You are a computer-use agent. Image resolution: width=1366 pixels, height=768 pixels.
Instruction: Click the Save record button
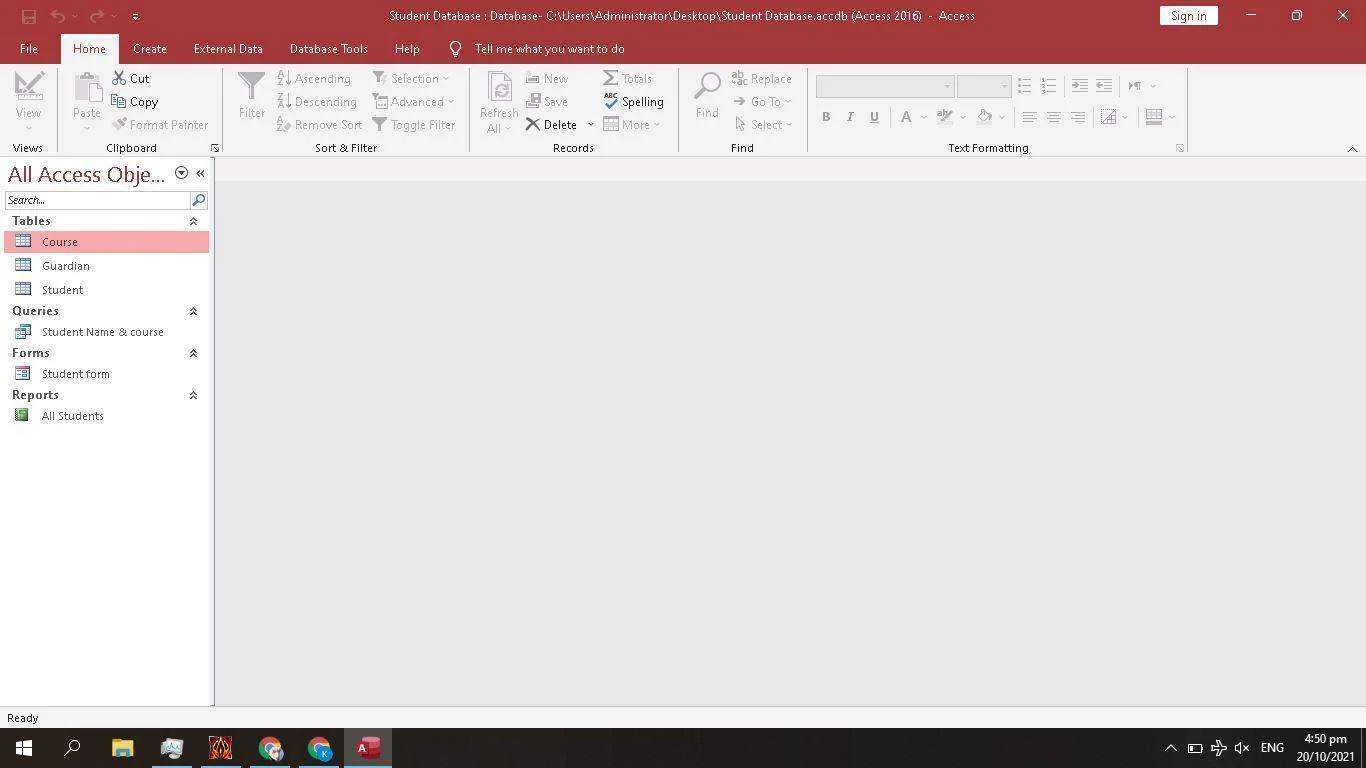[x=546, y=101]
